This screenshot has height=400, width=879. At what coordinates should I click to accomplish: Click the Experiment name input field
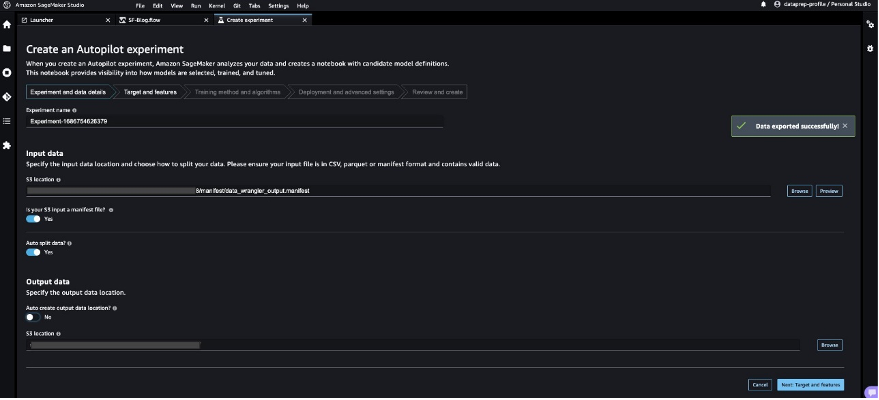tap(234, 121)
